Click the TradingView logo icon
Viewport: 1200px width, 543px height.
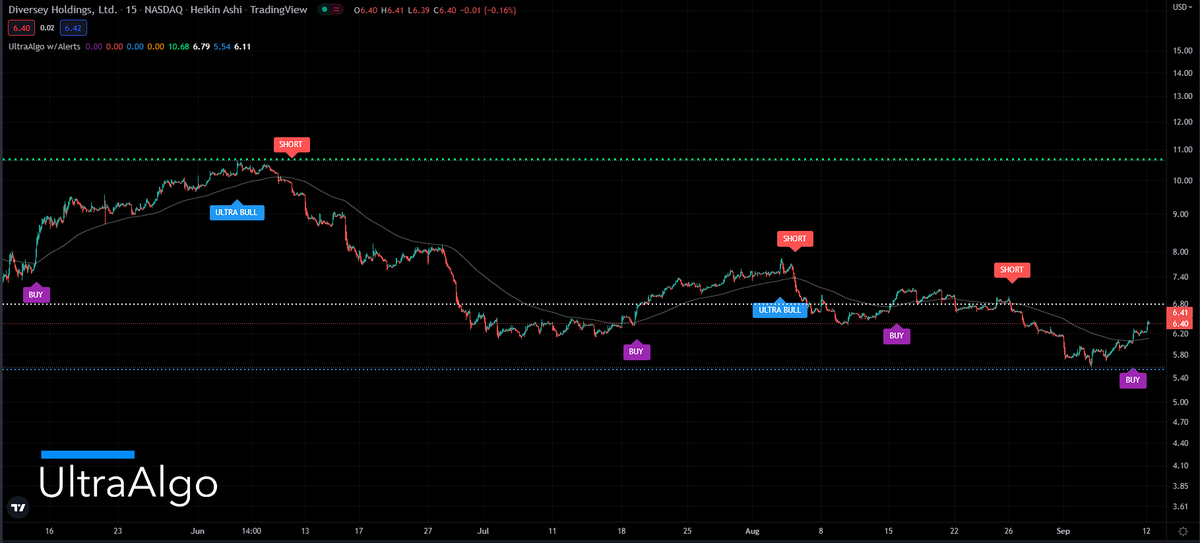17,507
